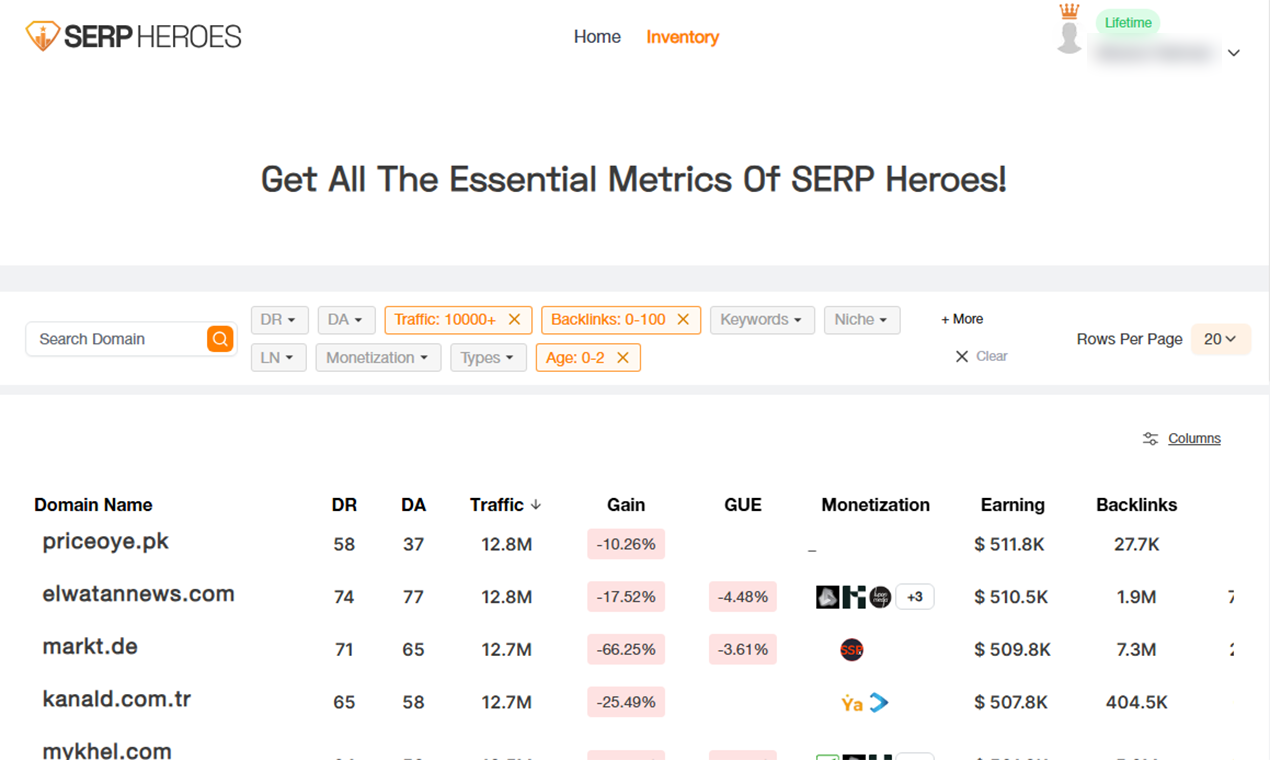The height and width of the screenshot is (760, 1270).
Task: Open the priceoye.pk domain
Action: [x=105, y=542]
